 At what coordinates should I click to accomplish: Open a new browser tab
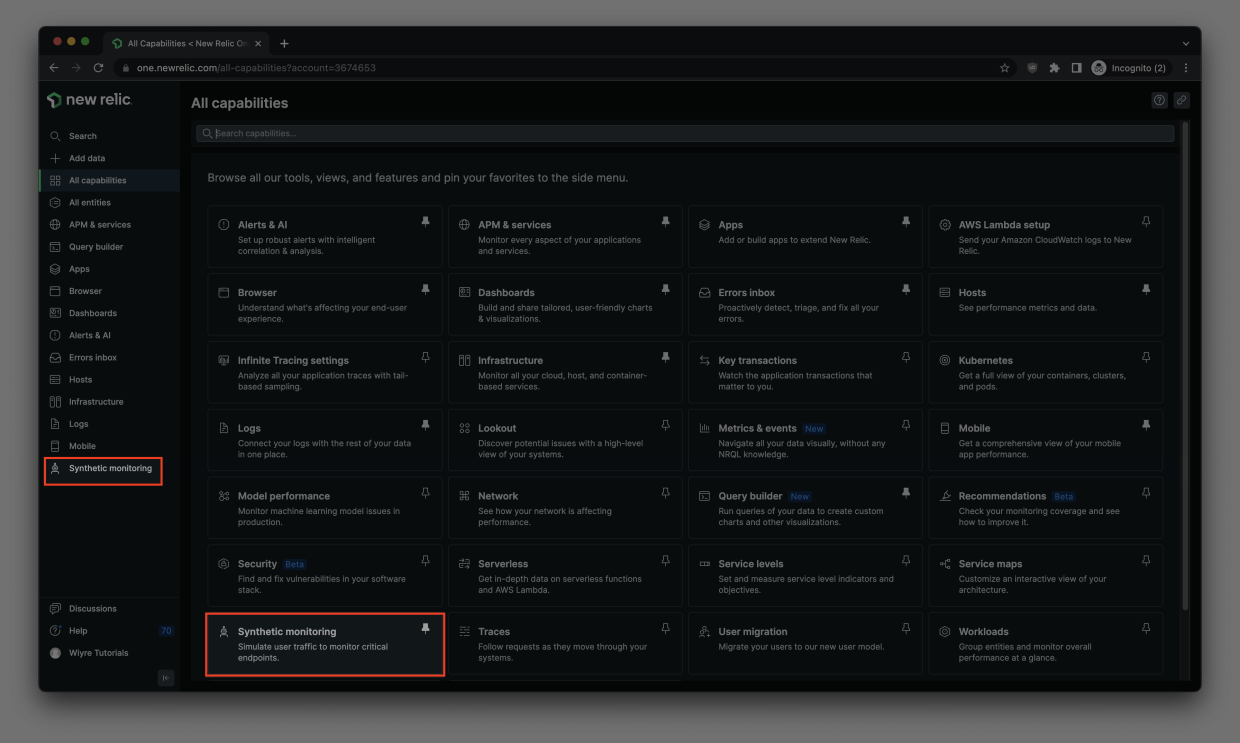284,44
